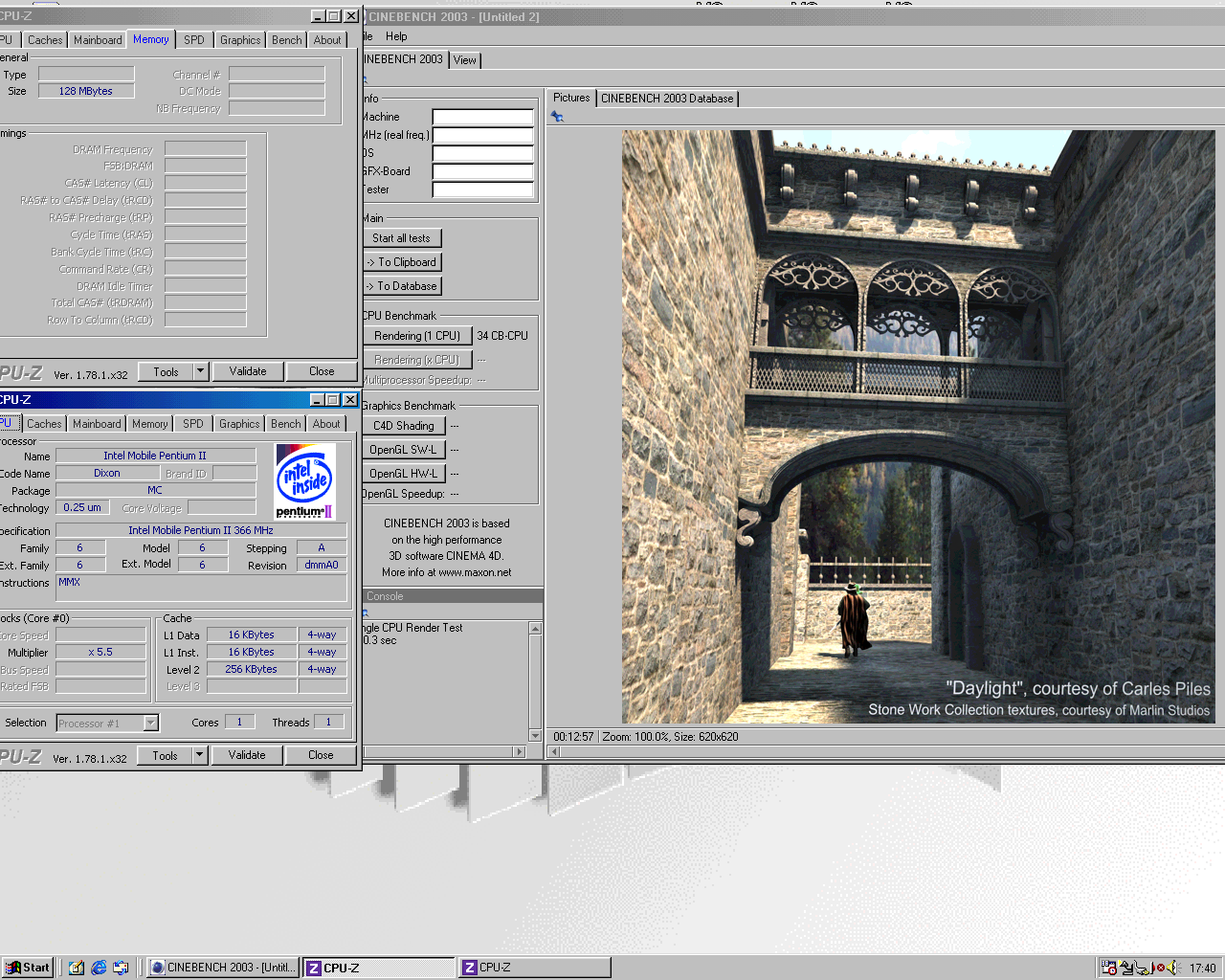Open About tab in lower CPU-Z
The height and width of the screenshot is (980, 1225).
tap(326, 424)
